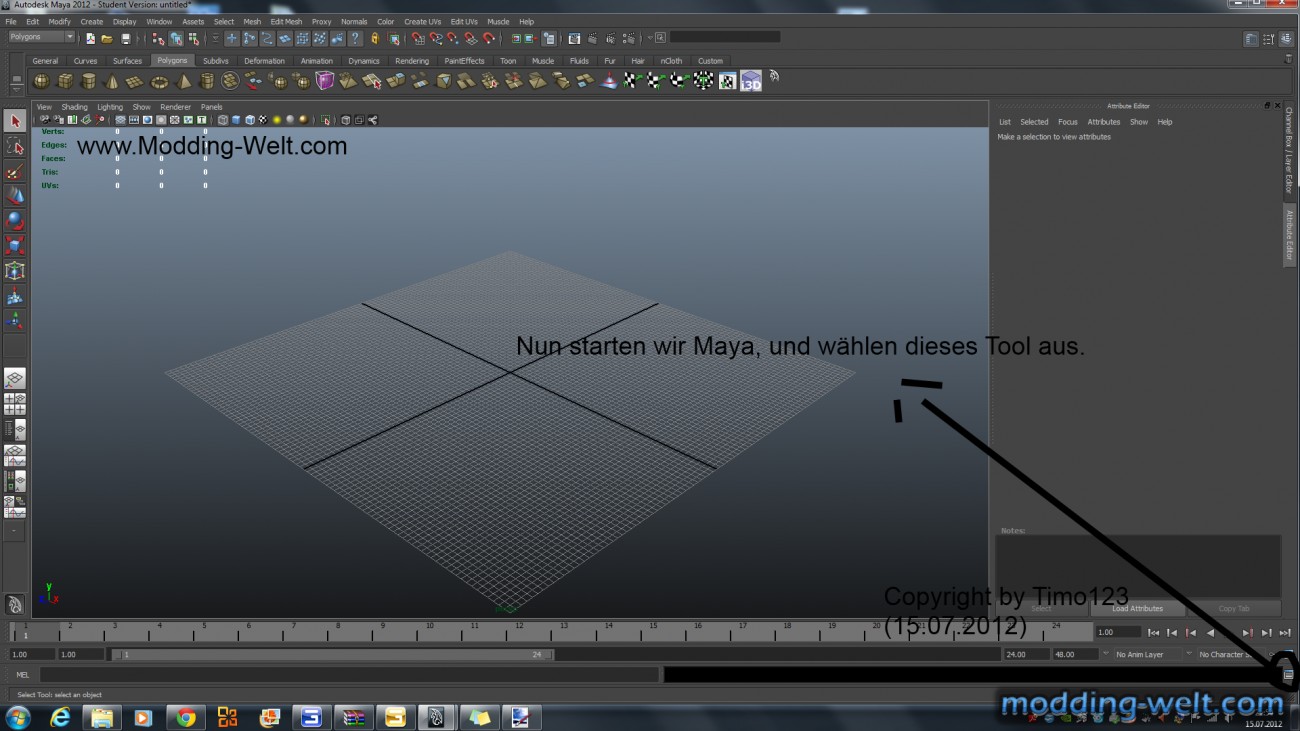Activate the Universal Manipulator tool

(14, 271)
